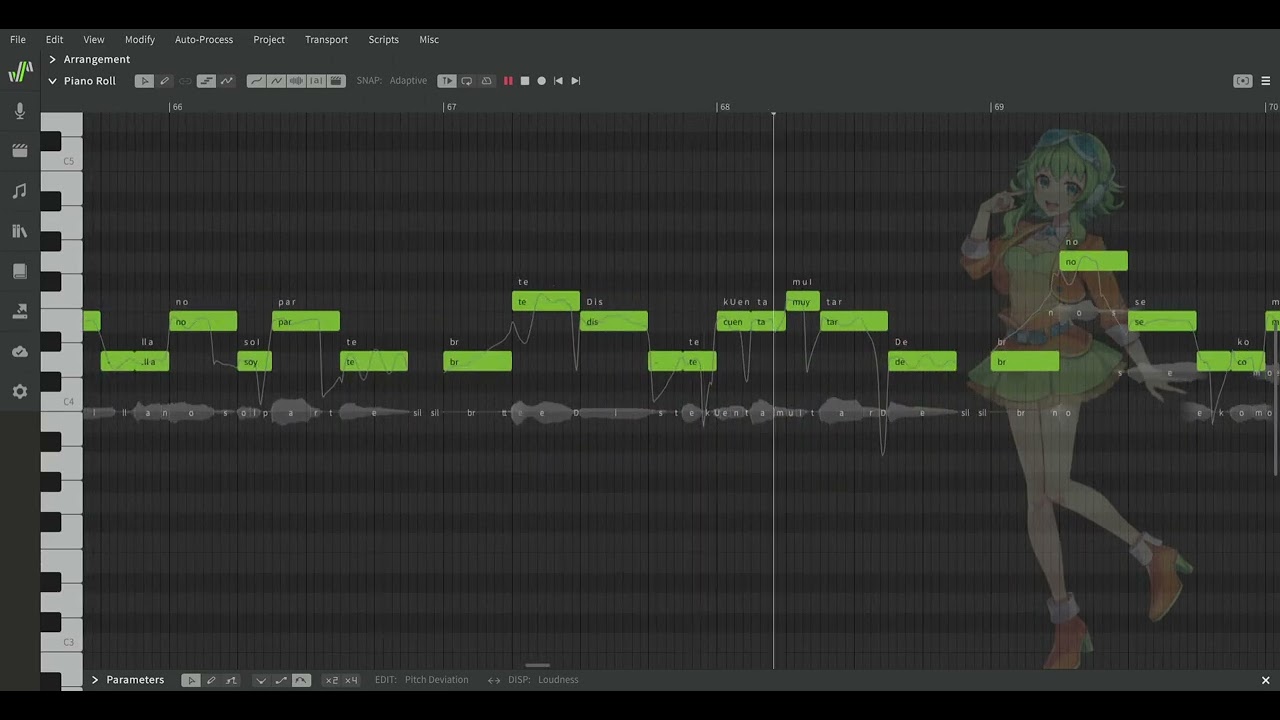1280x720 pixels.
Task: Swap EDIT and DISP parameters arrows
Action: point(493,680)
